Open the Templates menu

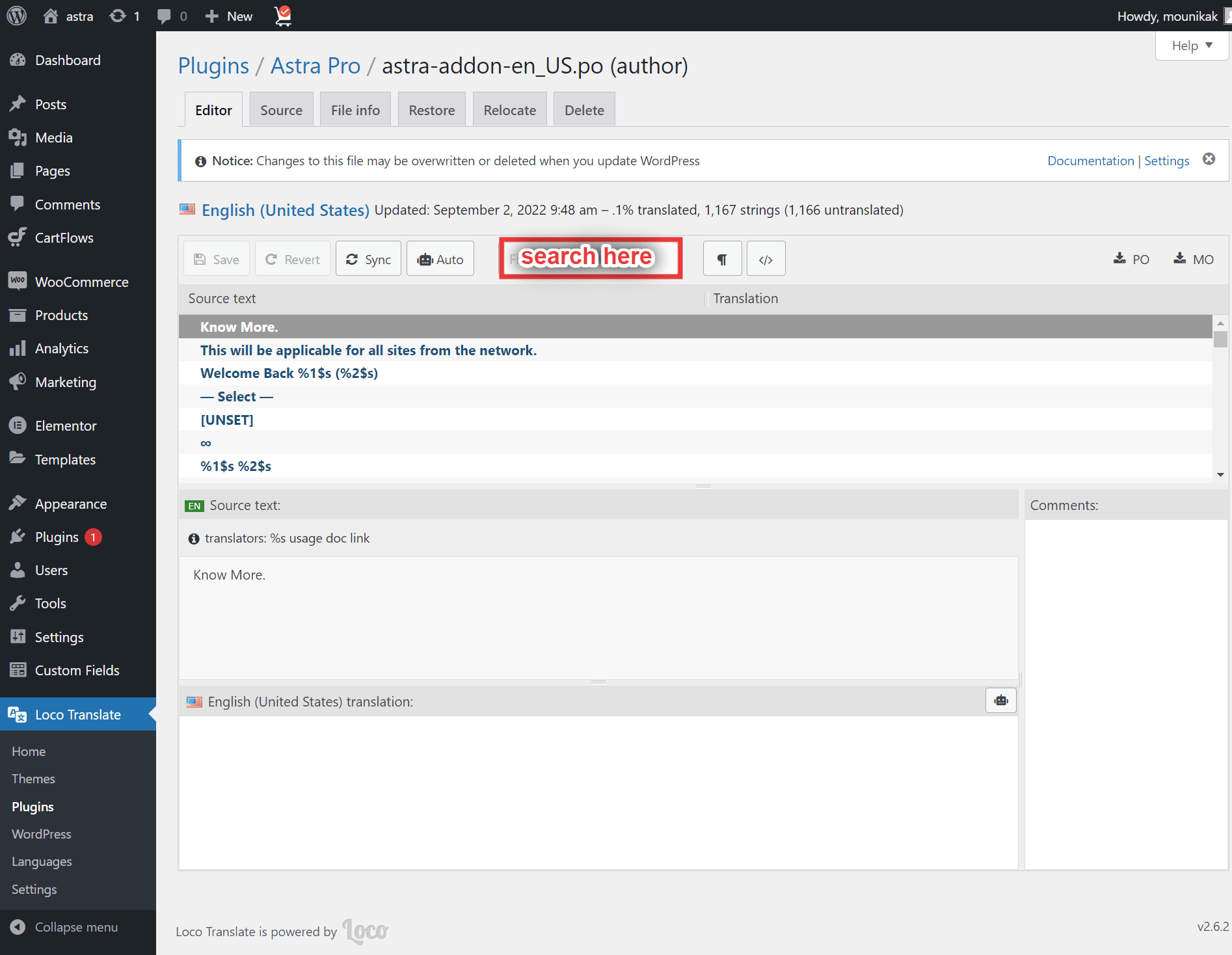(78, 459)
